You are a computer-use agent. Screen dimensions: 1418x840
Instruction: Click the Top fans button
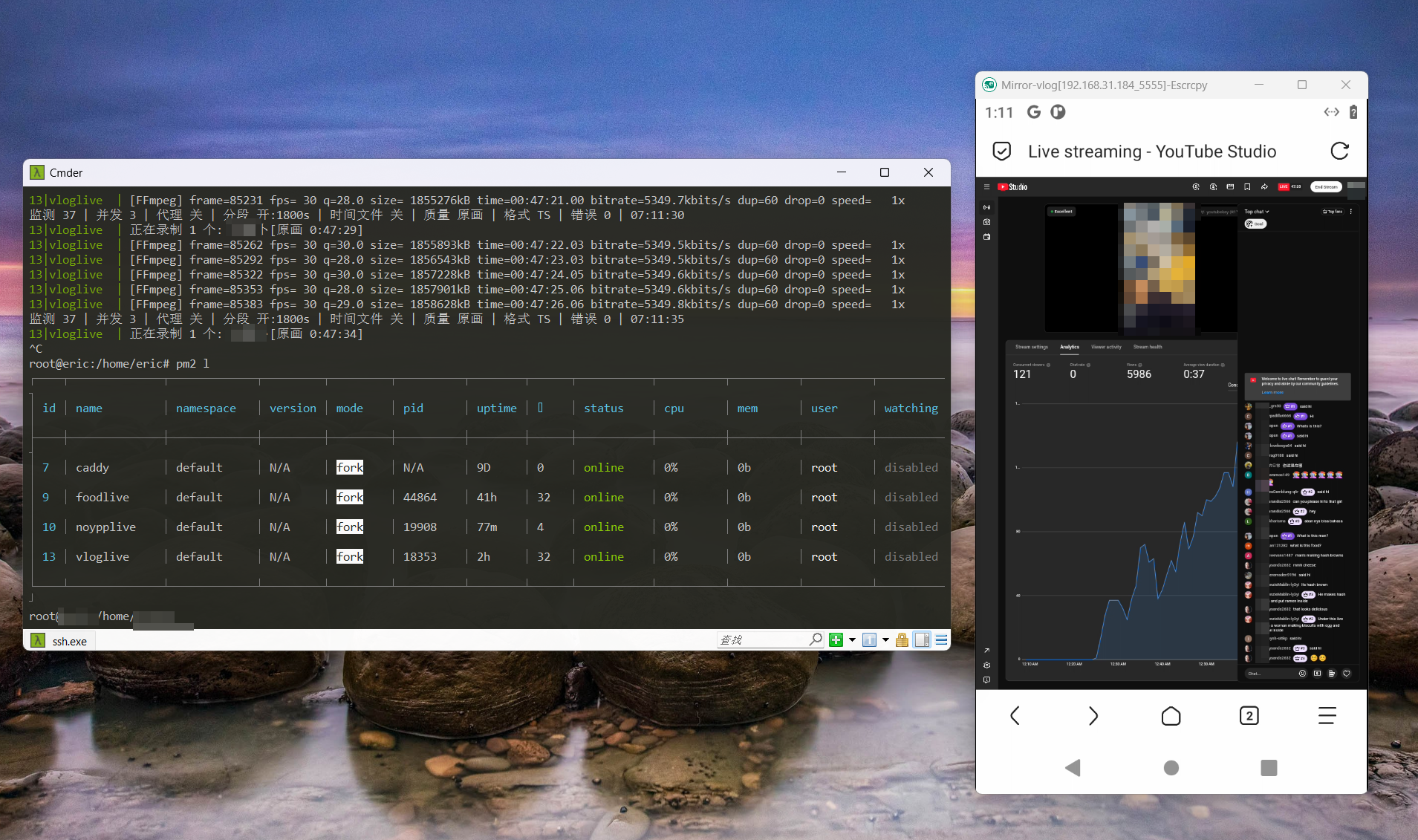1333,212
